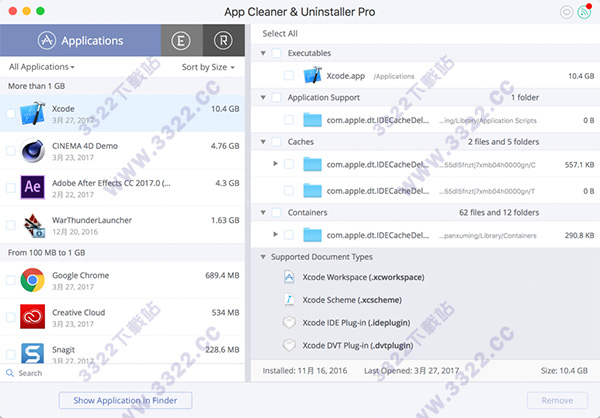600x418 pixels.
Task: Collapse the Caches section
Action: [x=263, y=142]
